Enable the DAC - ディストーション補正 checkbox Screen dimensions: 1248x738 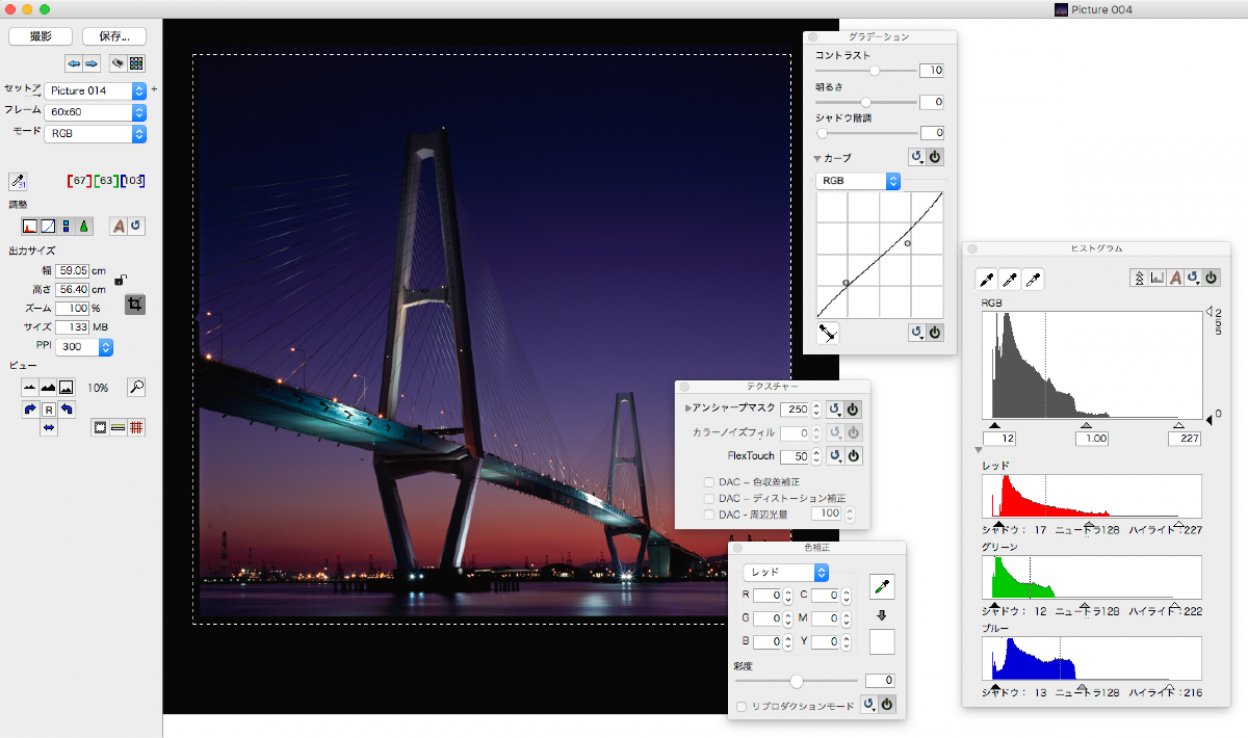(709, 498)
